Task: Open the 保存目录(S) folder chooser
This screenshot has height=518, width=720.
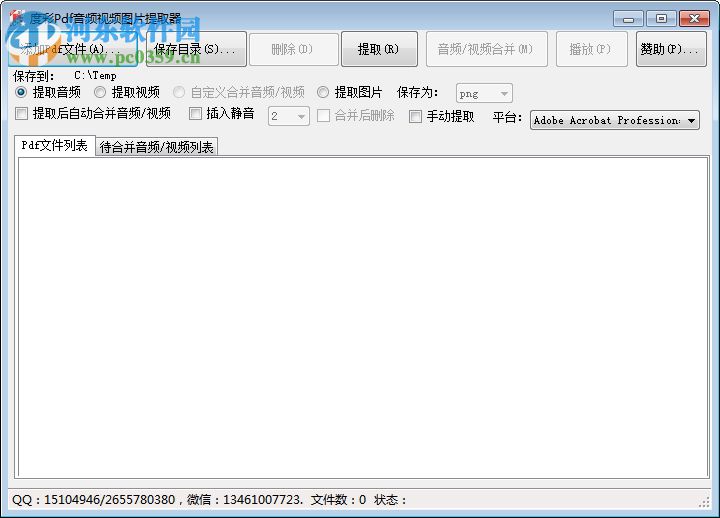Action: pyautogui.click(x=196, y=49)
